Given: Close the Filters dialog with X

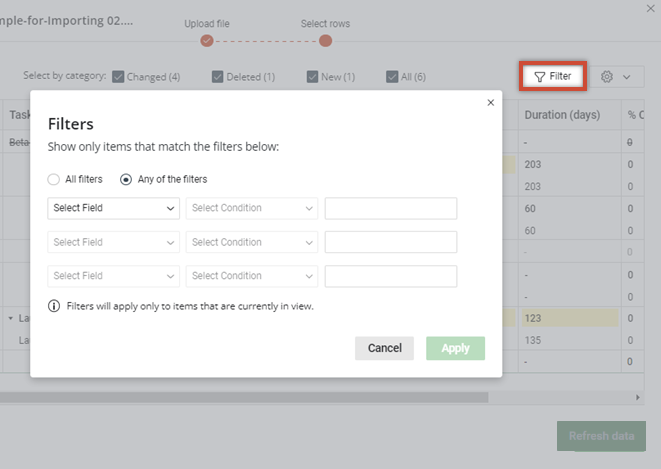Looking at the screenshot, I should [490, 102].
